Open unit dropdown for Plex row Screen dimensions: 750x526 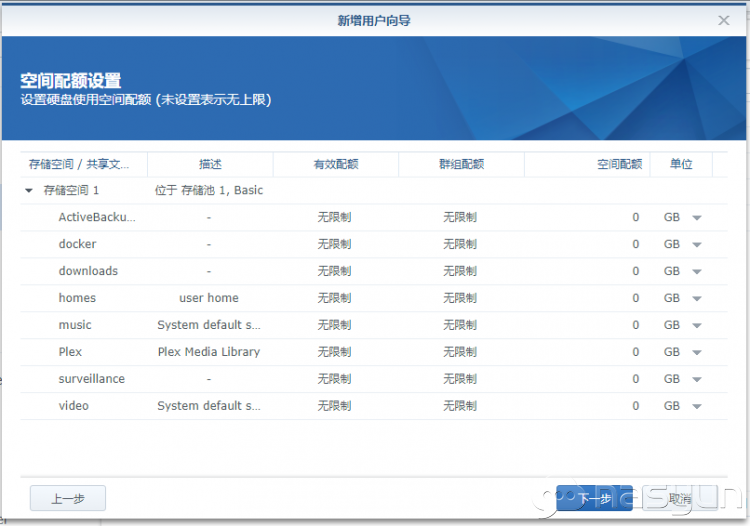[697, 352]
